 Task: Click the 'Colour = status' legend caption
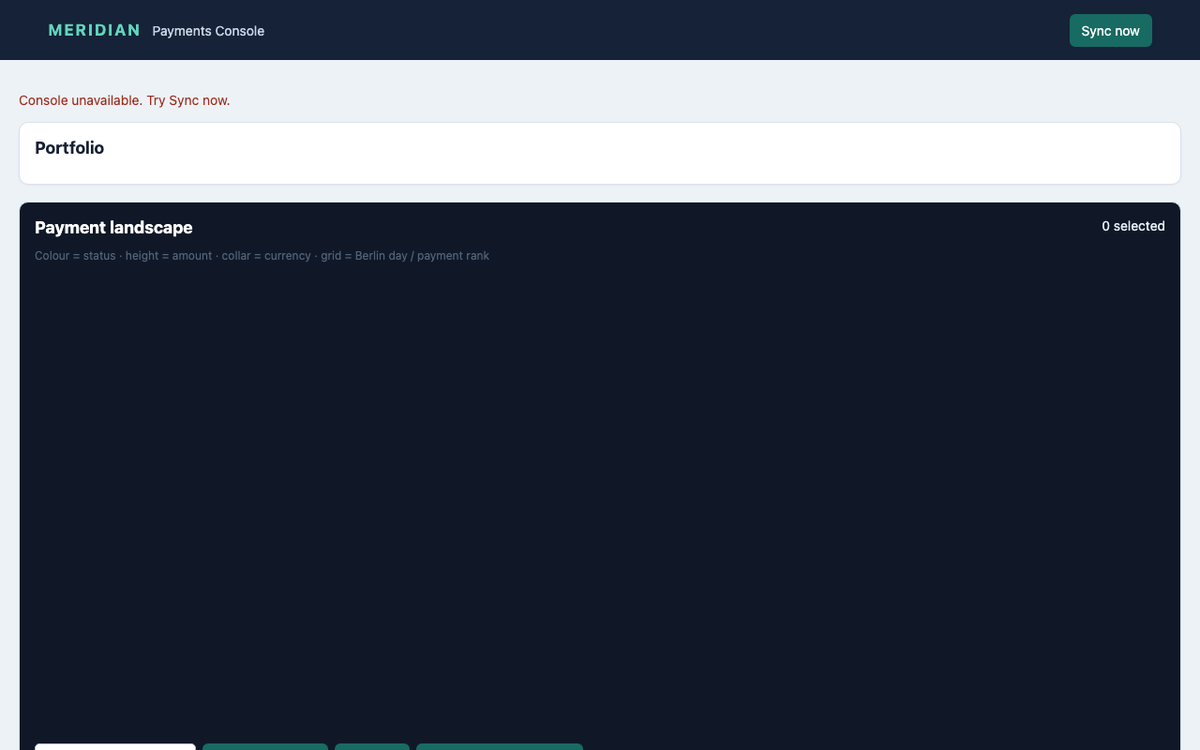pos(262,256)
